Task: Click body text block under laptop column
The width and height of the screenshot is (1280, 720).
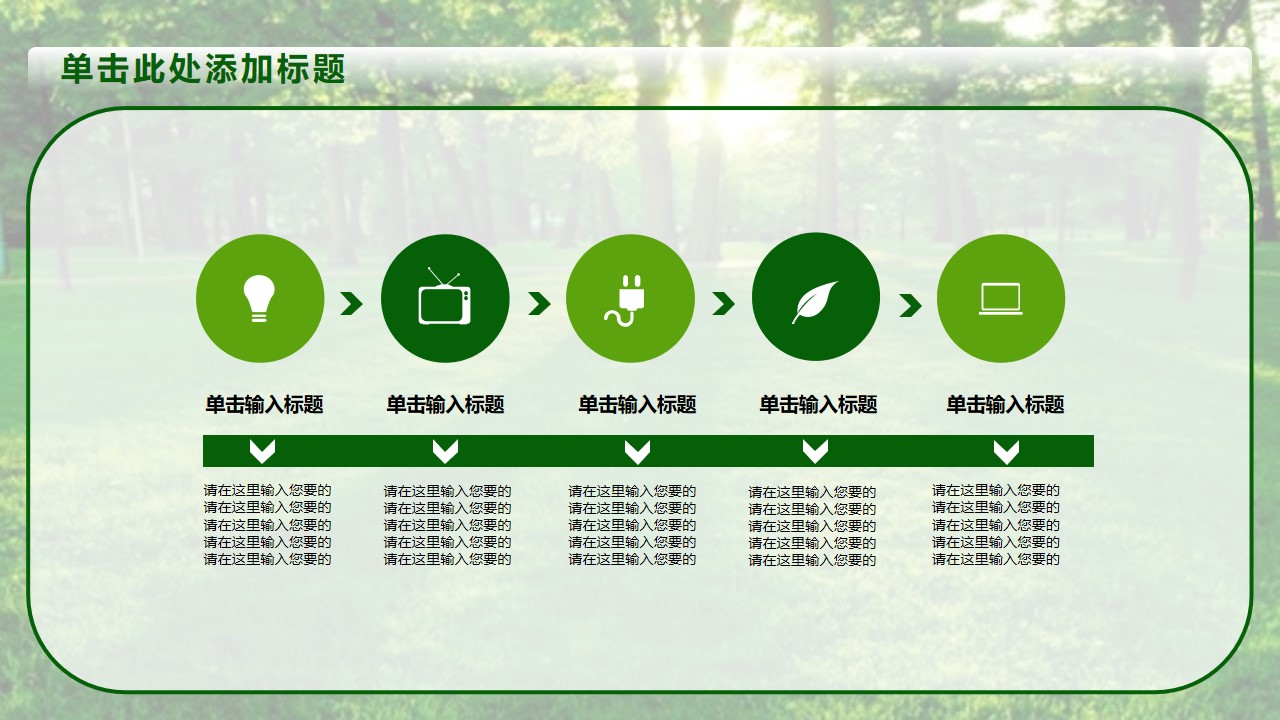Action: [x=997, y=525]
